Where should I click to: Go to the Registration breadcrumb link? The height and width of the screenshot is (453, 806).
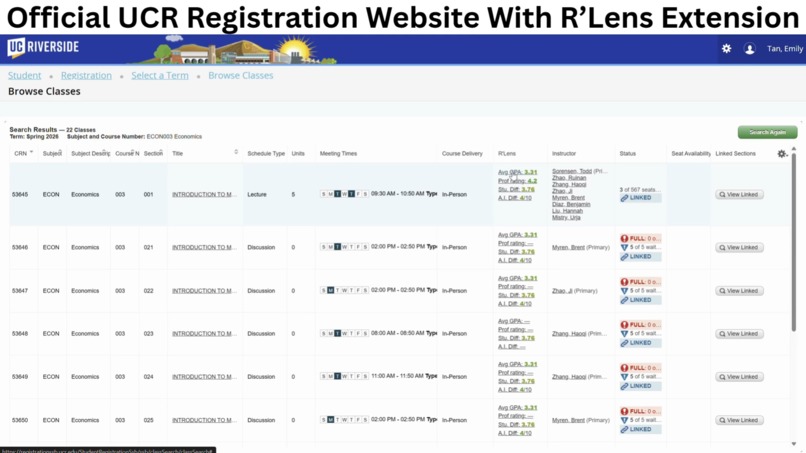click(86, 76)
